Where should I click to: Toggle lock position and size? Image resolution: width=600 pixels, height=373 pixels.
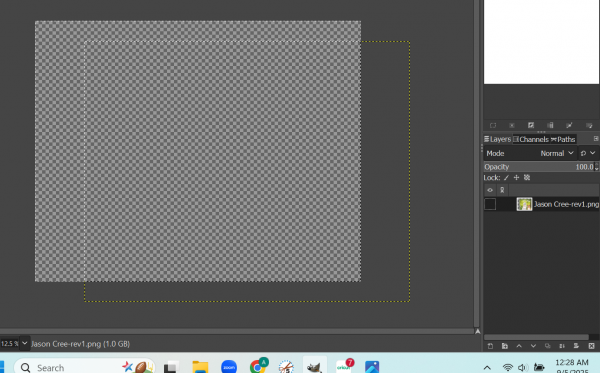516,178
